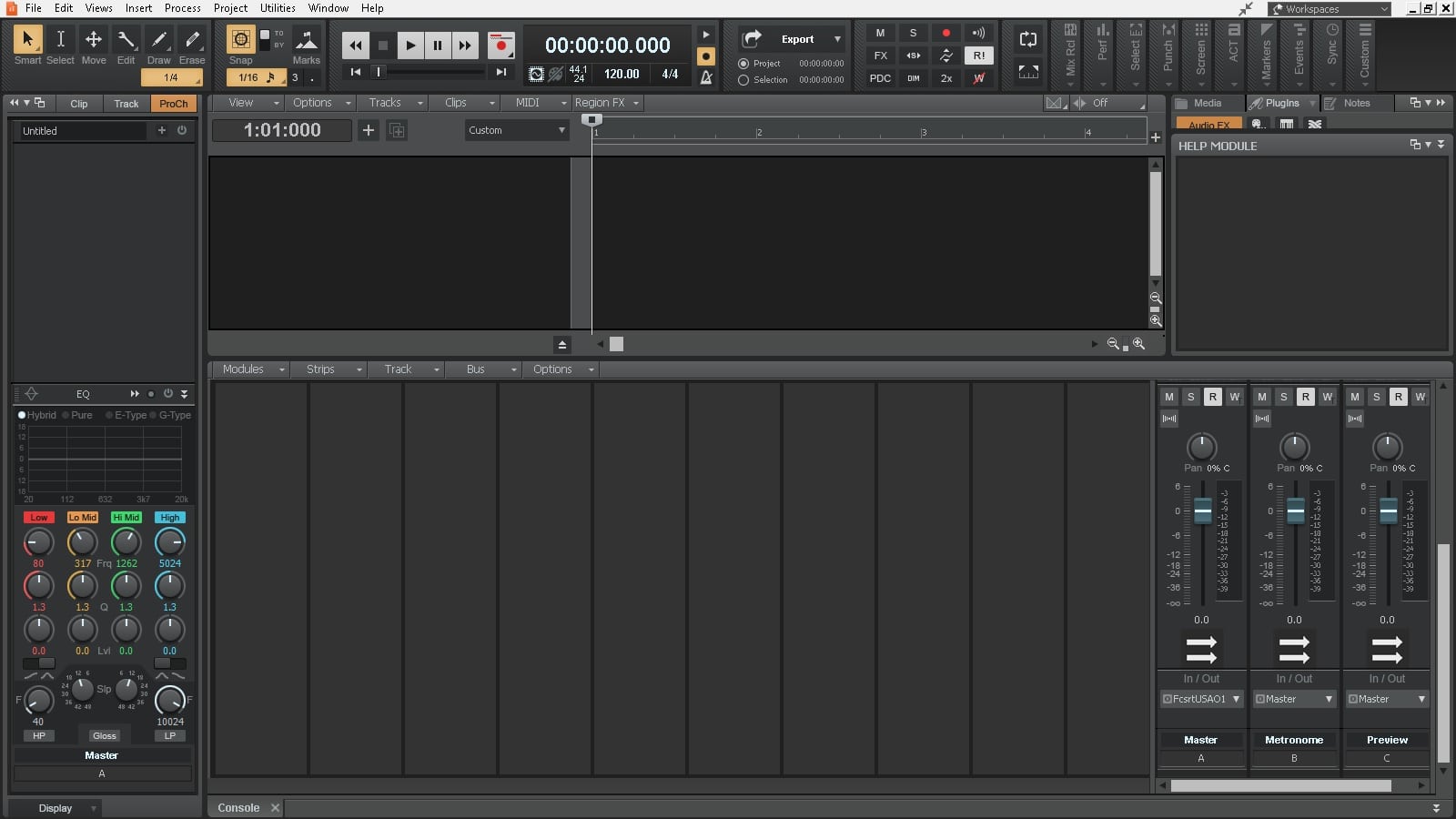
Task: Select the Project export radio button
Action: click(743, 64)
